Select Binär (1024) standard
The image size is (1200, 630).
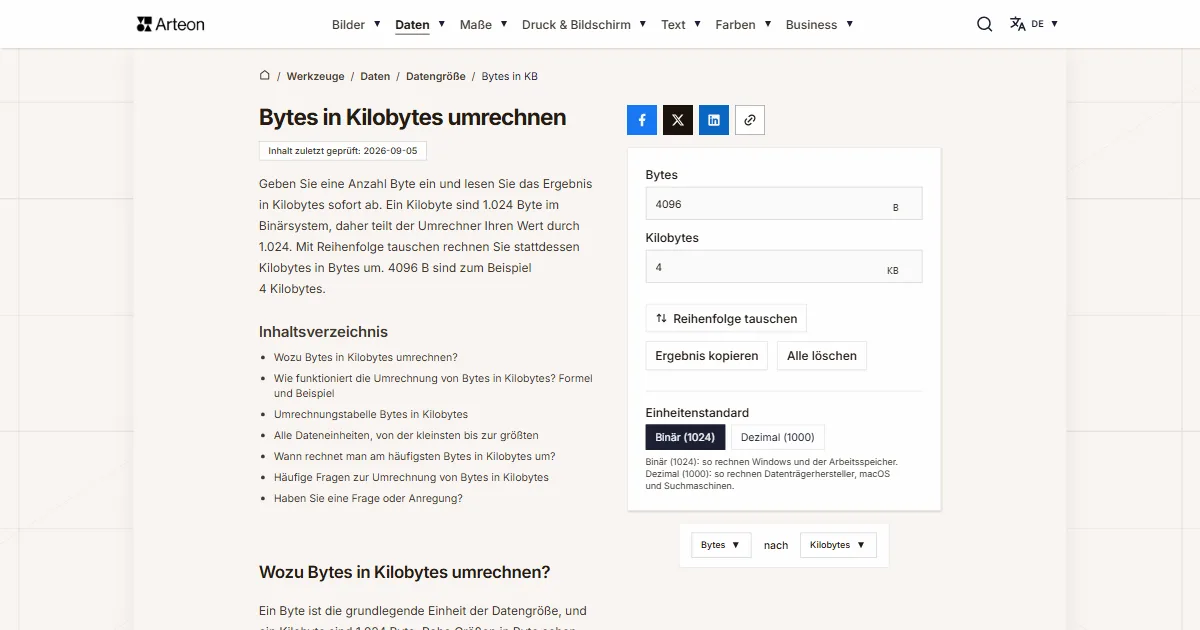coord(685,437)
